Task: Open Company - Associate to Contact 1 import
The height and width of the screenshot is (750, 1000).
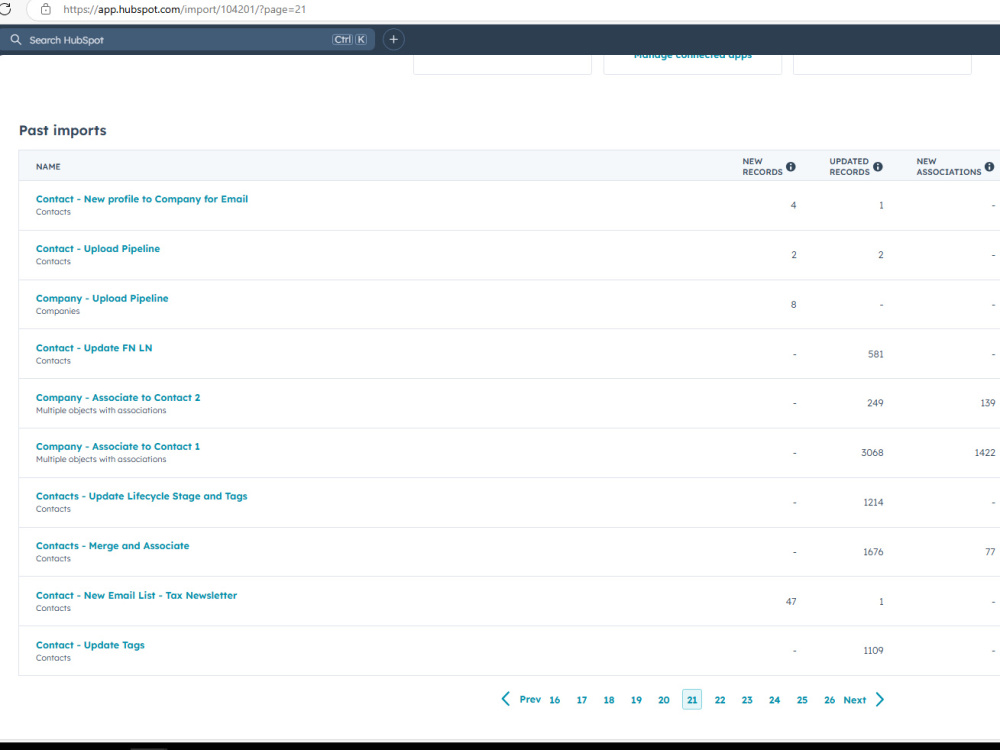Action: 117,446
